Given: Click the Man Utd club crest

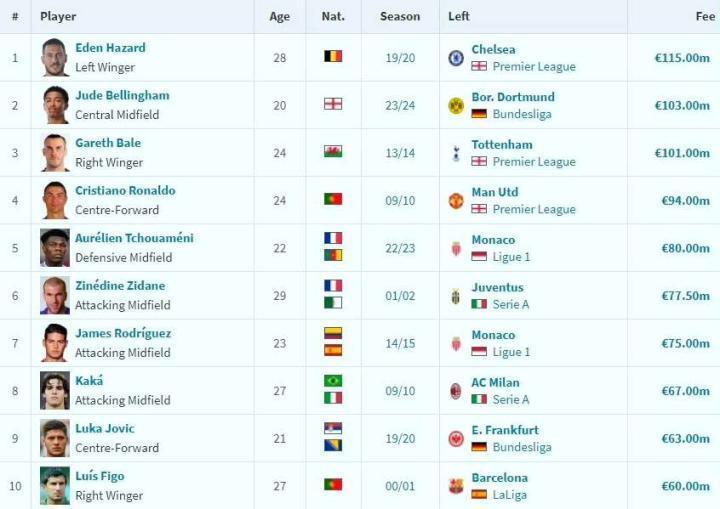Looking at the screenshot, I should pyautogui.click(x=456, y=200).
